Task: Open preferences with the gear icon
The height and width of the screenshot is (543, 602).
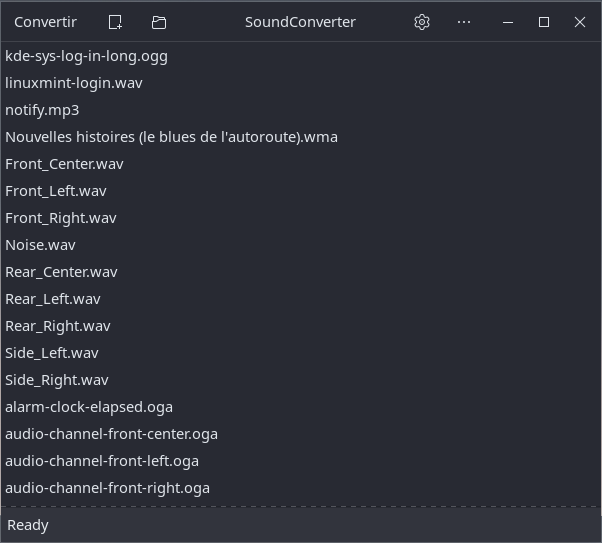Action: pos(422,22)
